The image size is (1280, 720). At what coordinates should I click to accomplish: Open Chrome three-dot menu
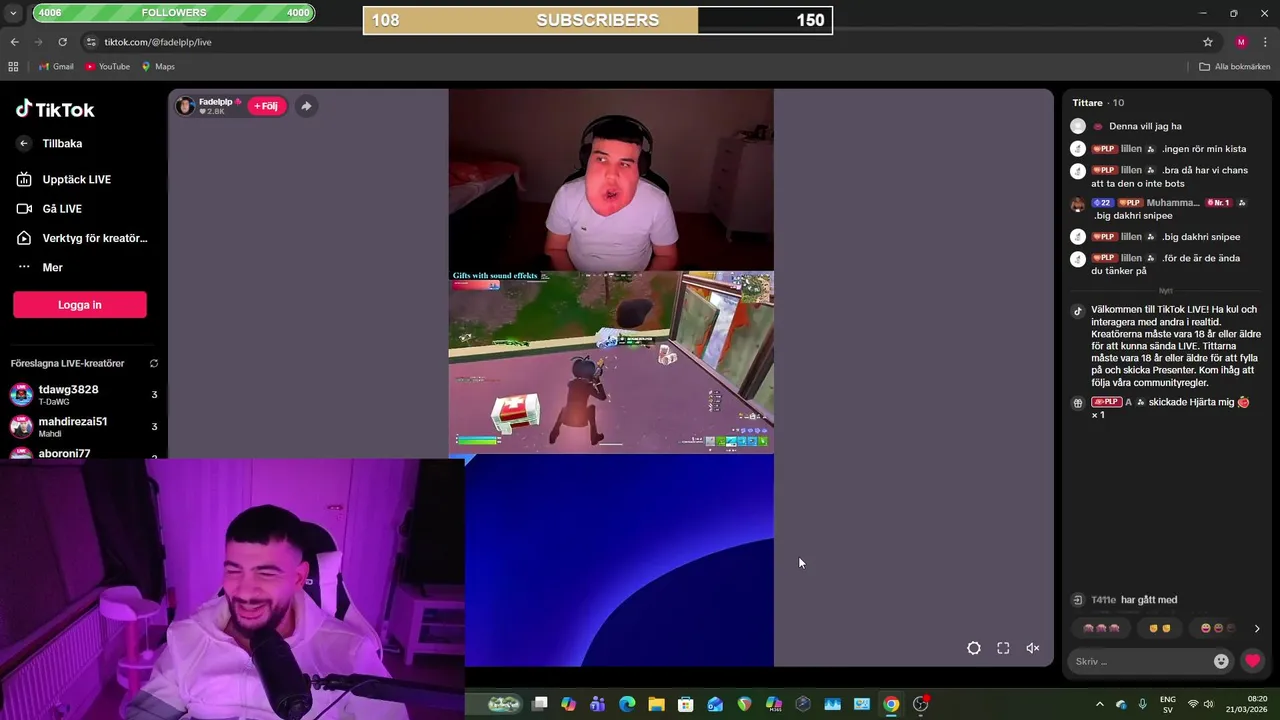click(x=1265, y=42)
